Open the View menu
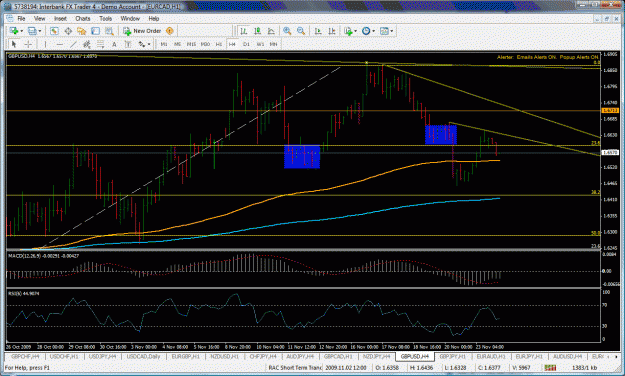The image size is (625, 376). coord(39,18)
